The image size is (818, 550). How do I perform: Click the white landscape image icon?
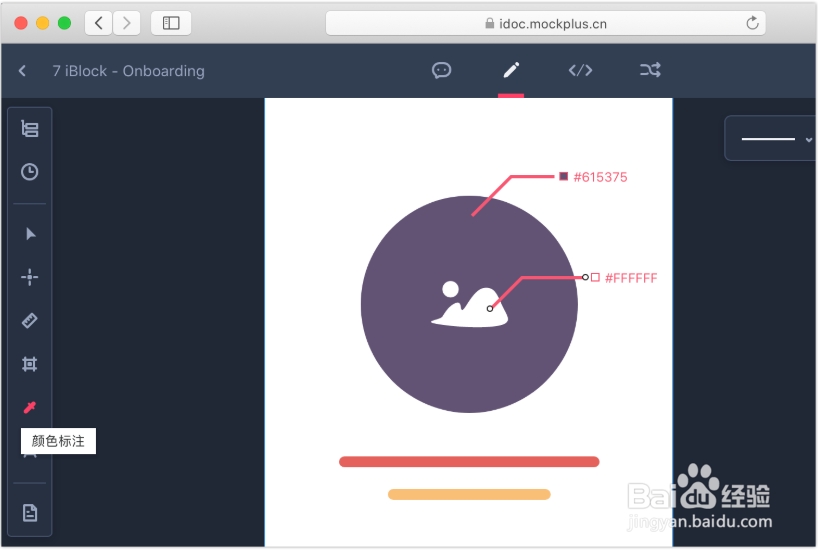point(469,304)
